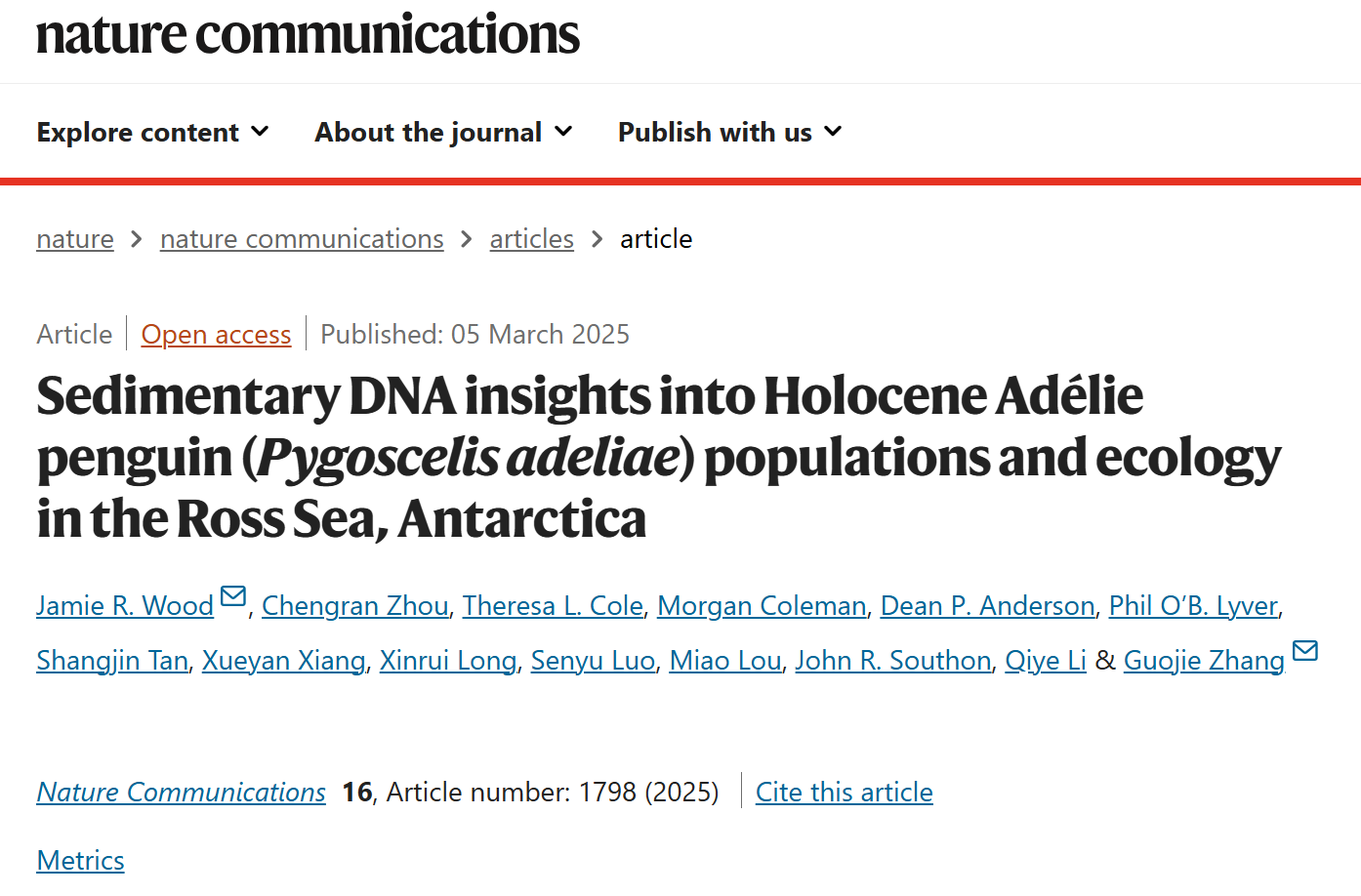Screen dimensions: 1361x896
Task: Open the nature communications breadcrumb
Action: [x=302, y=239]
